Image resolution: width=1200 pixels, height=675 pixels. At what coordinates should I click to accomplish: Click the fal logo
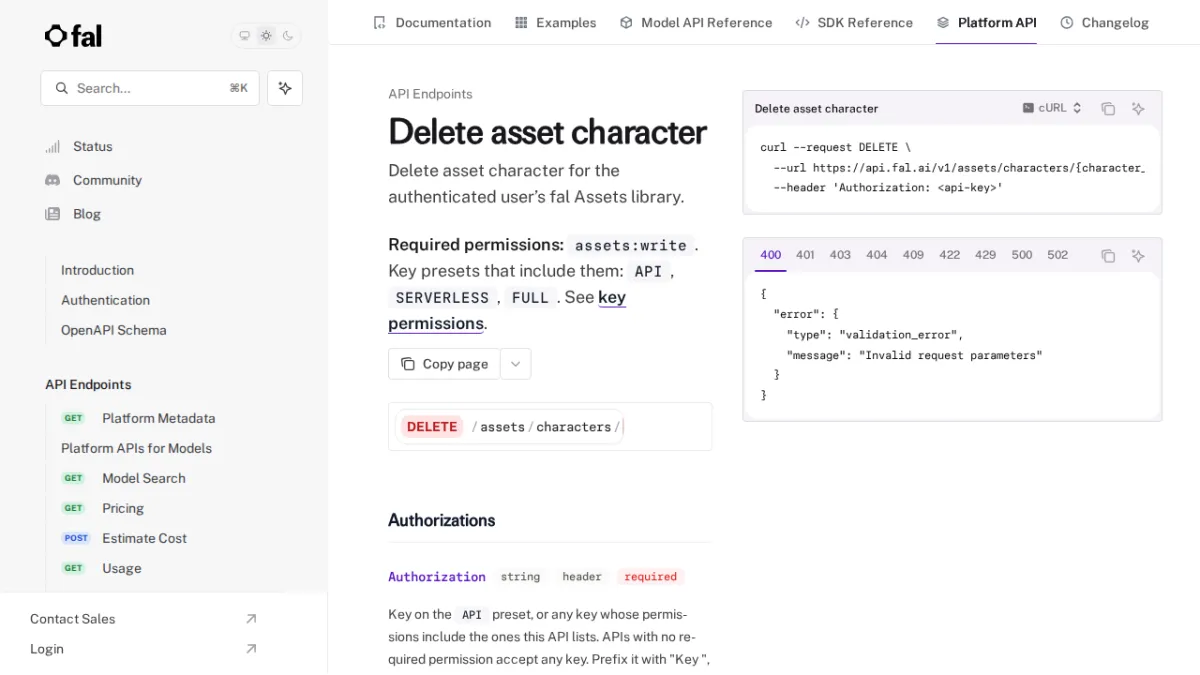pyautogui.click(x=73, y=36)
